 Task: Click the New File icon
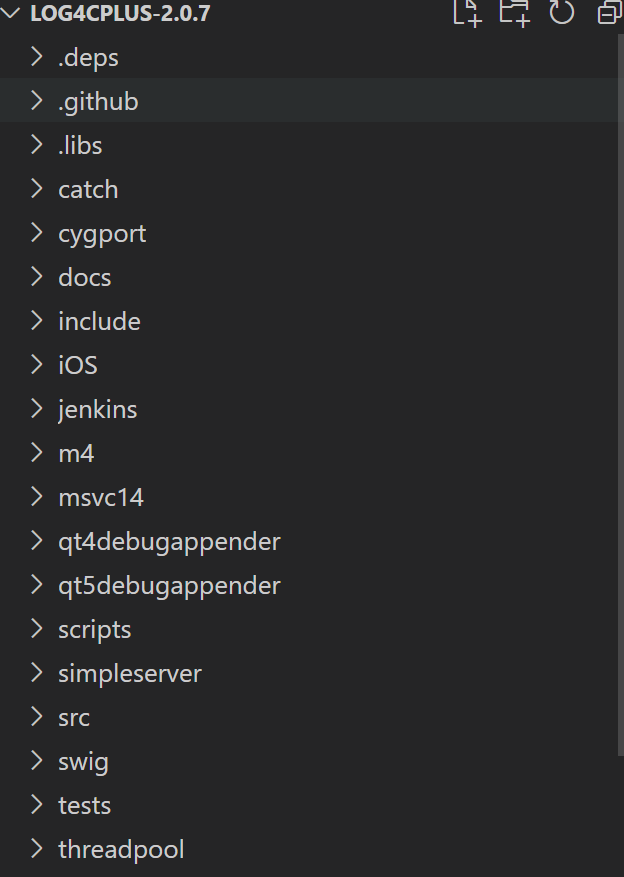pyautogui.click(x=466, y=14)
